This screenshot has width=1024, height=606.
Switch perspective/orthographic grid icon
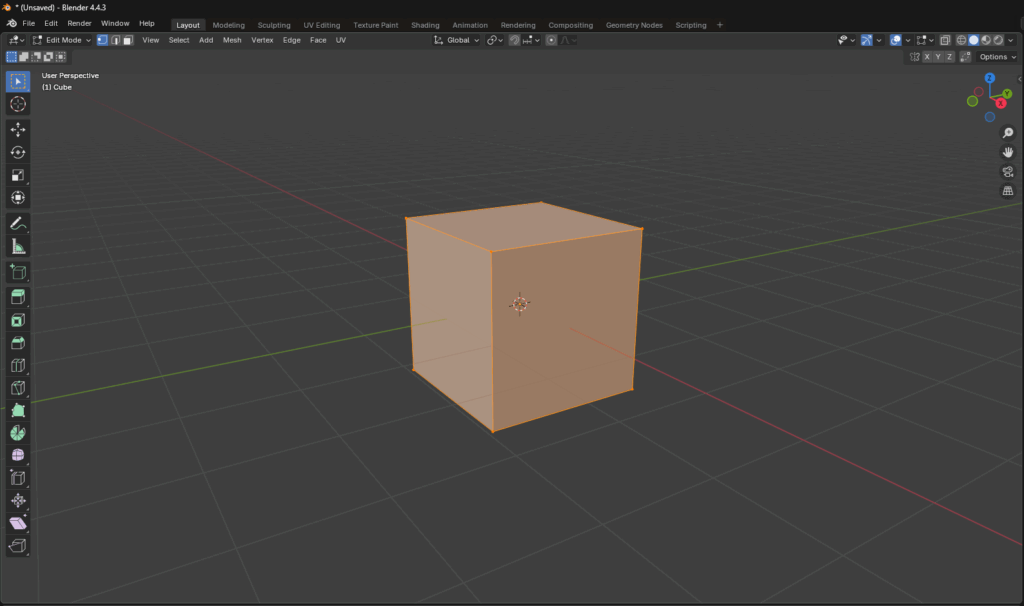tap(1008, 191)
